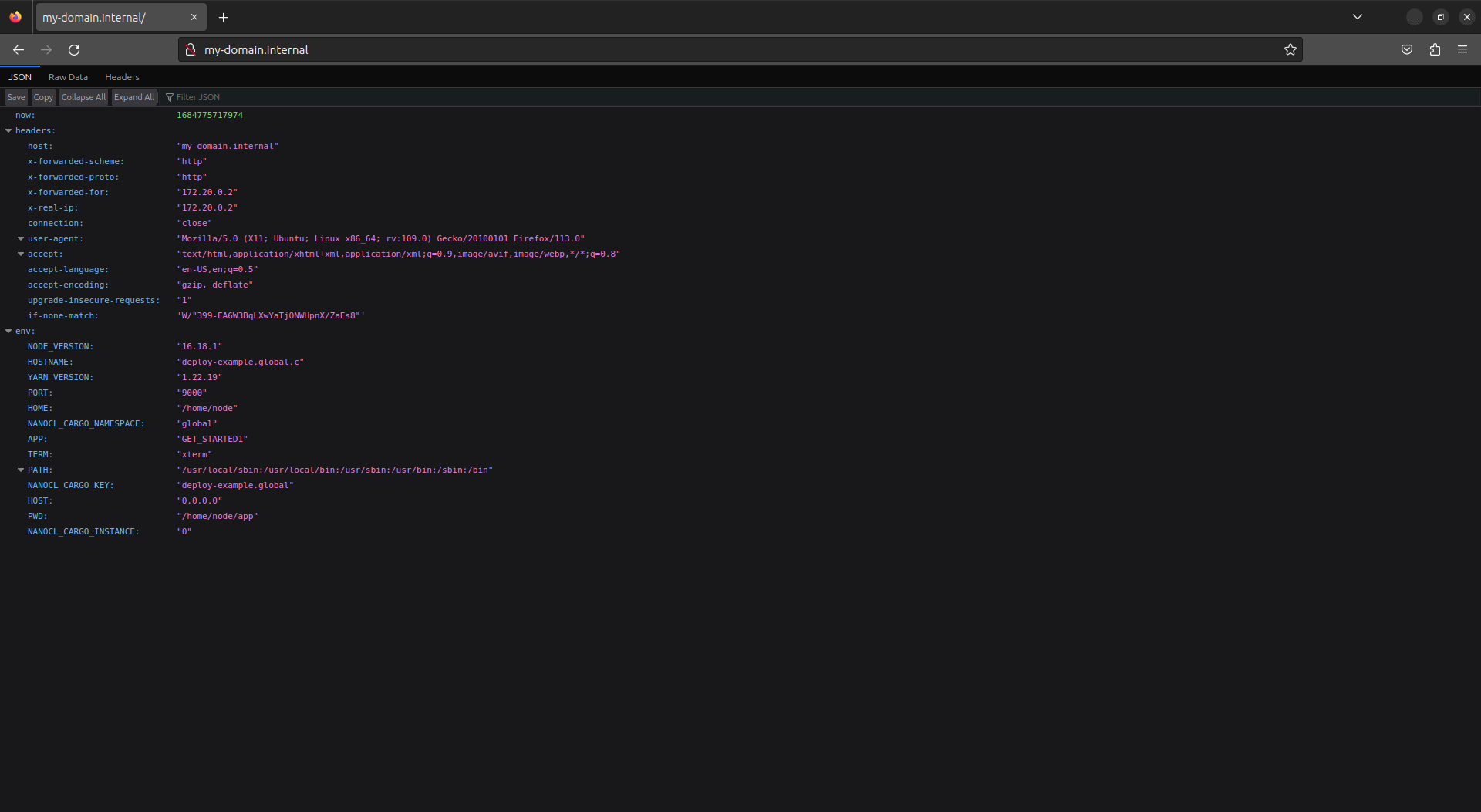Select the APP key
1481x812 pixels.
(x=37, y=440)
